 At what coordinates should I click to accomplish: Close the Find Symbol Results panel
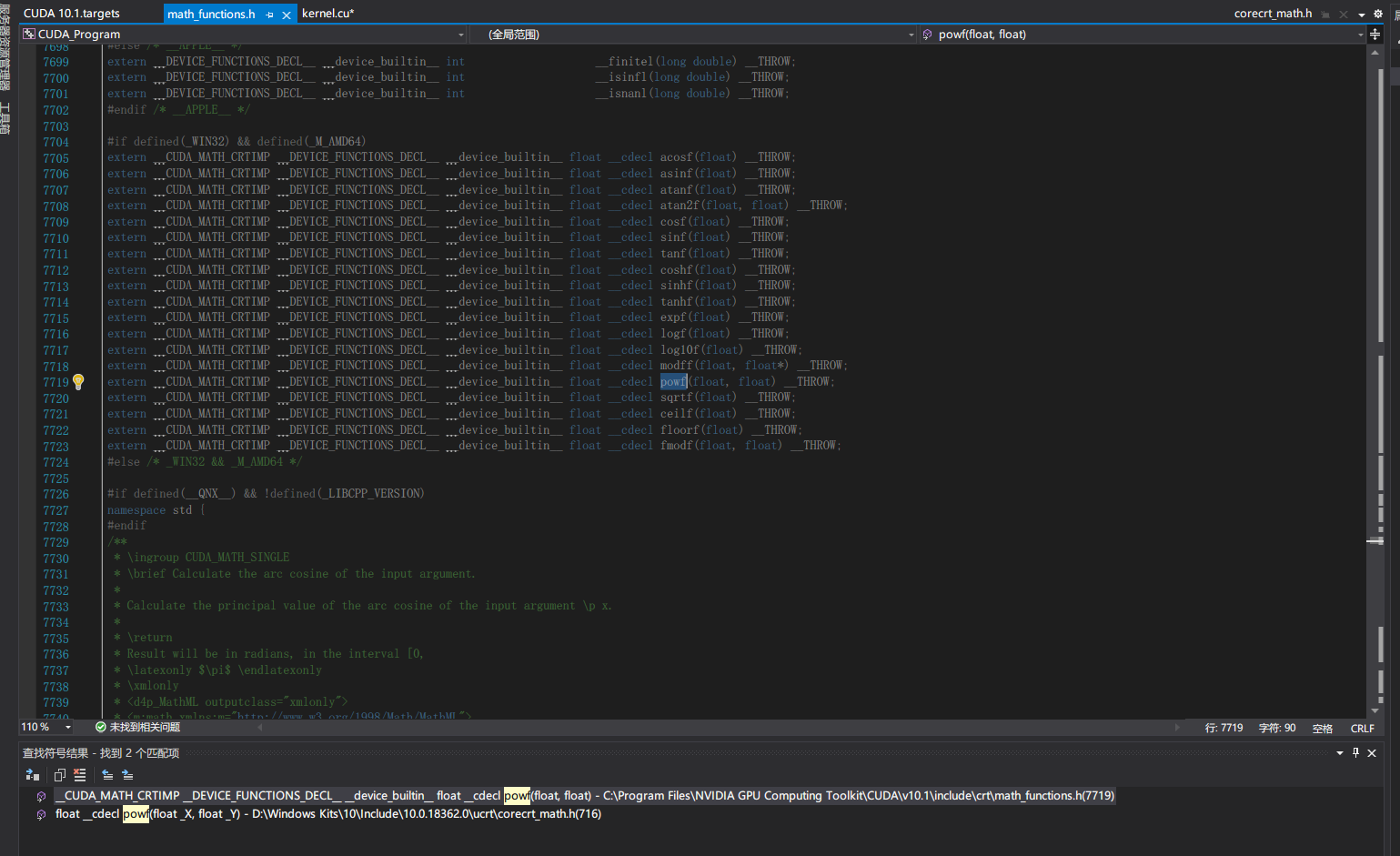click(x=1372, y=753)
